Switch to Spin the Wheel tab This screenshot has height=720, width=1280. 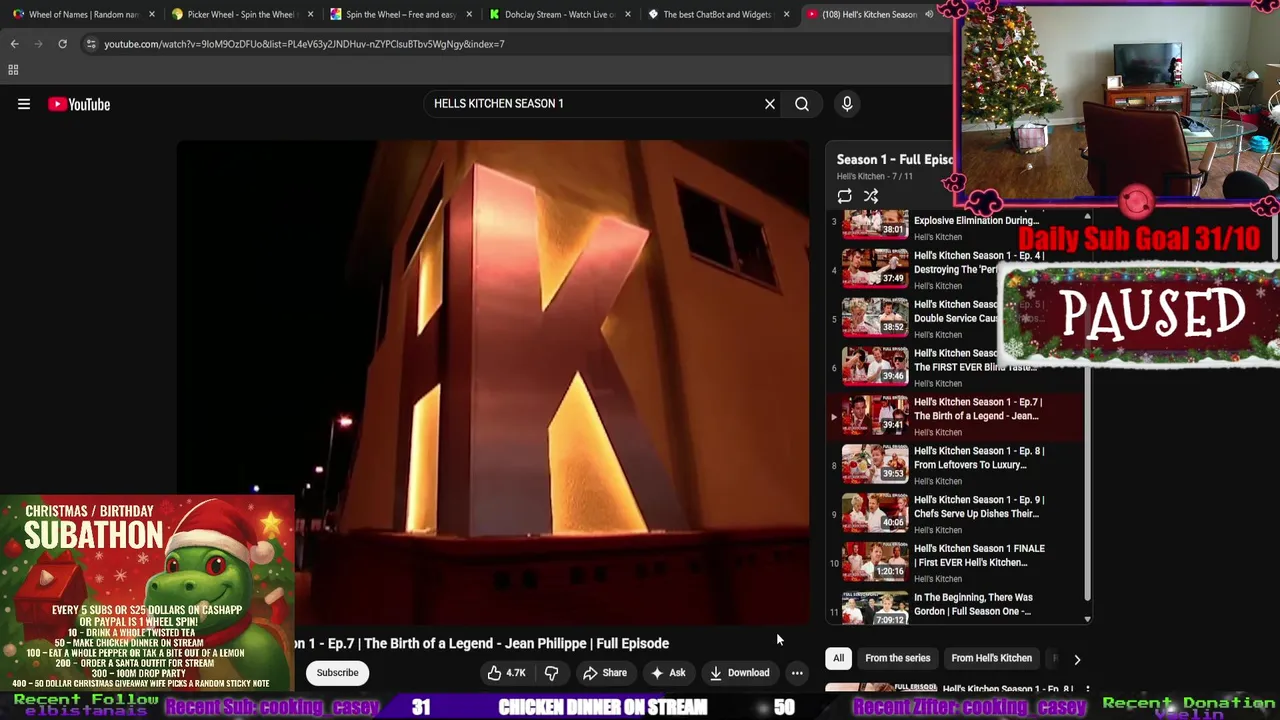click(x=401, y=15)
